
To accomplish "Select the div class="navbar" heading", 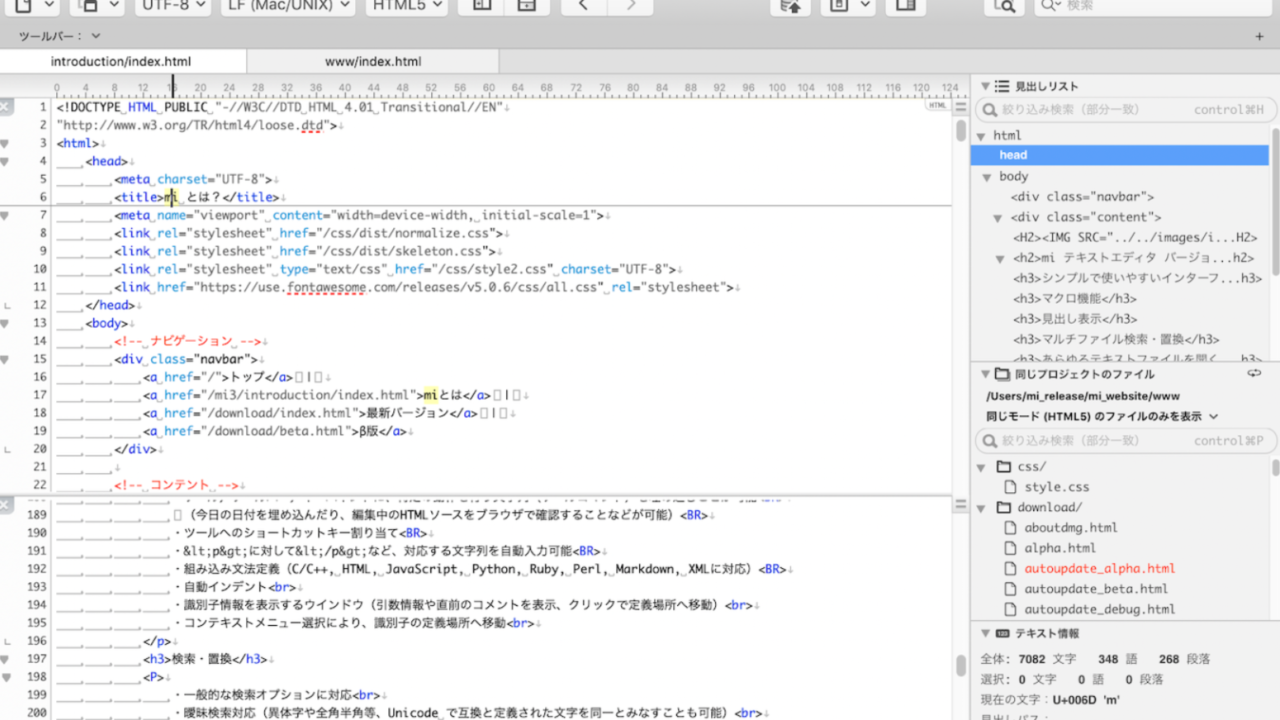I will coord(1082,197).
